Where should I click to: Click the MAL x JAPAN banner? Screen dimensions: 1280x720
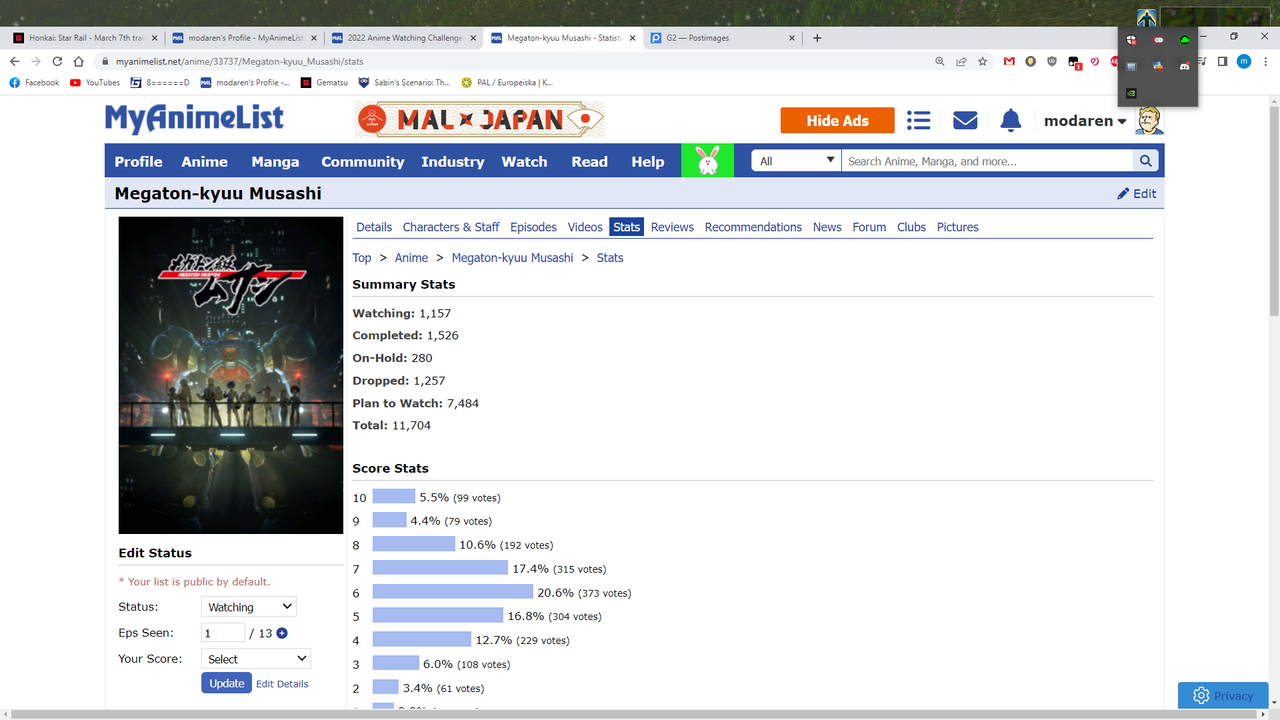click(x=480, y=120)
